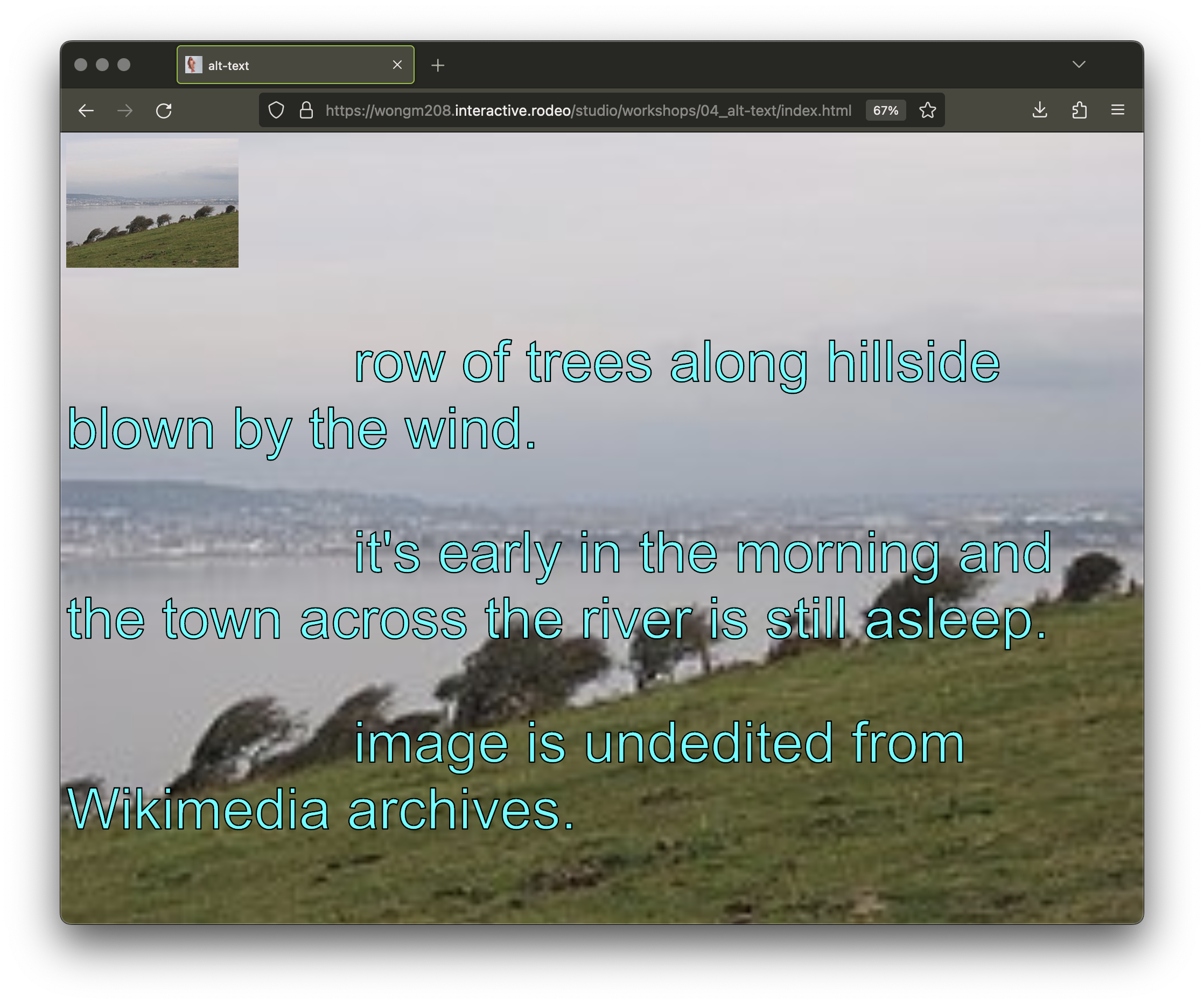Expand the list all tabs chevron
This screenshot has height=1004, width=1204.
pos(1079,64)
